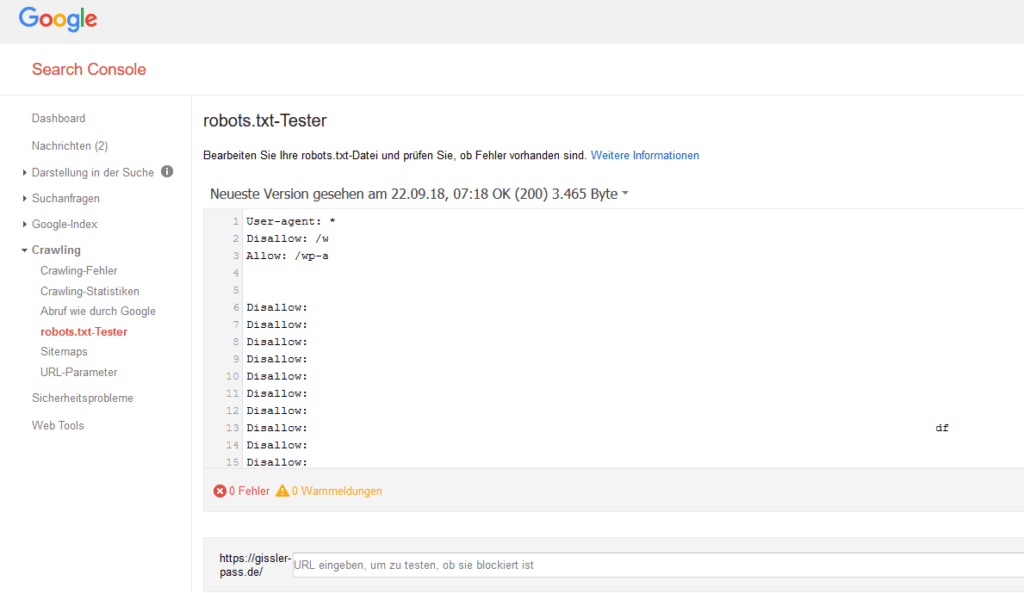Open Sicherheitsprobleme
The width and height of the screenshot is (1024, 593).
pos(82,398)
